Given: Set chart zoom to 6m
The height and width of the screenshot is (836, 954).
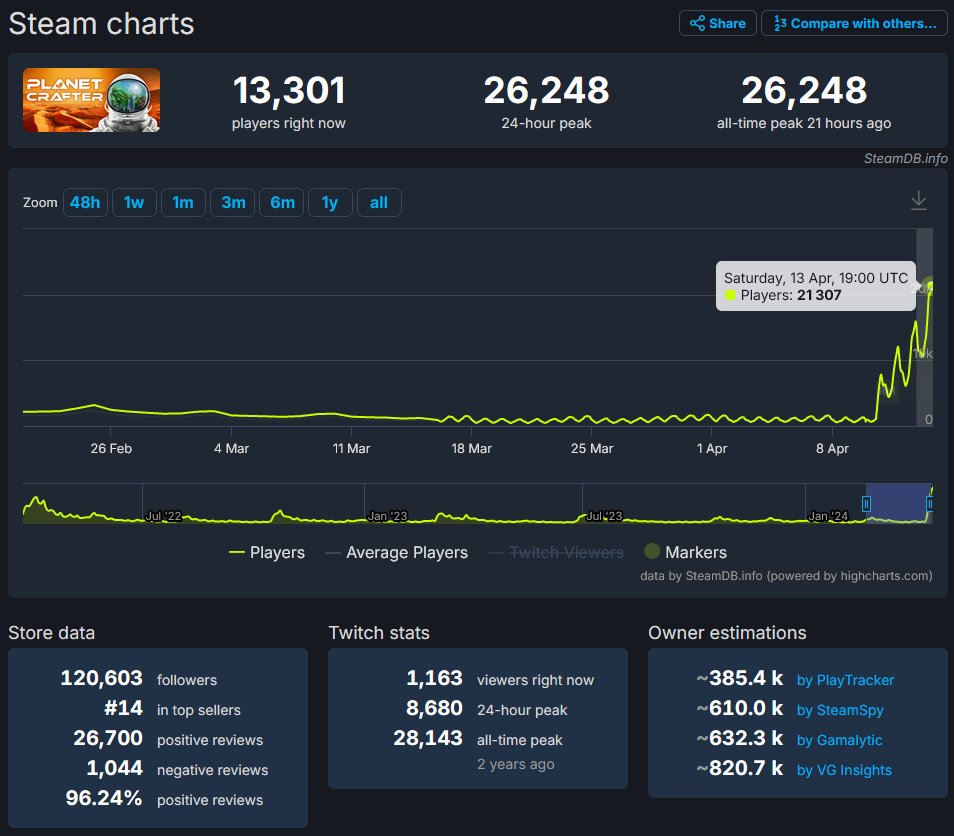Looking at the screenshot, I should (x=282, y=203).
